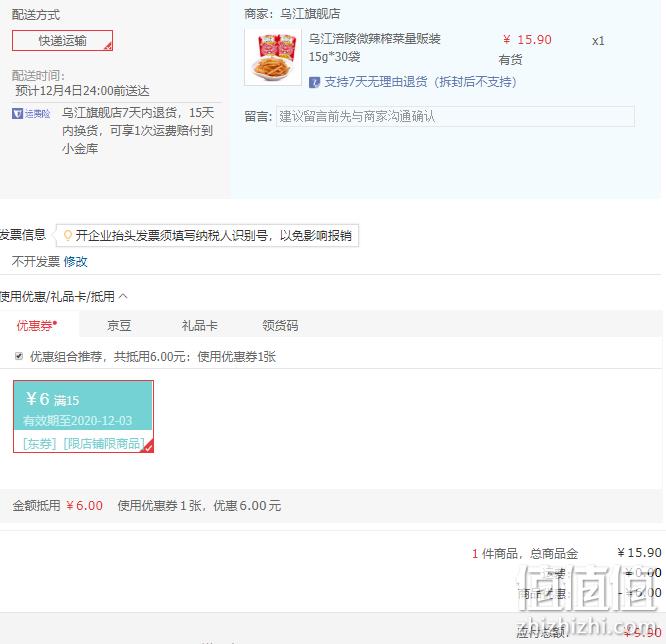Click the 金额抵用 ¥6.00 amount
The width and height of the screenshot is (666, 644).
click(x=85, y=506)
